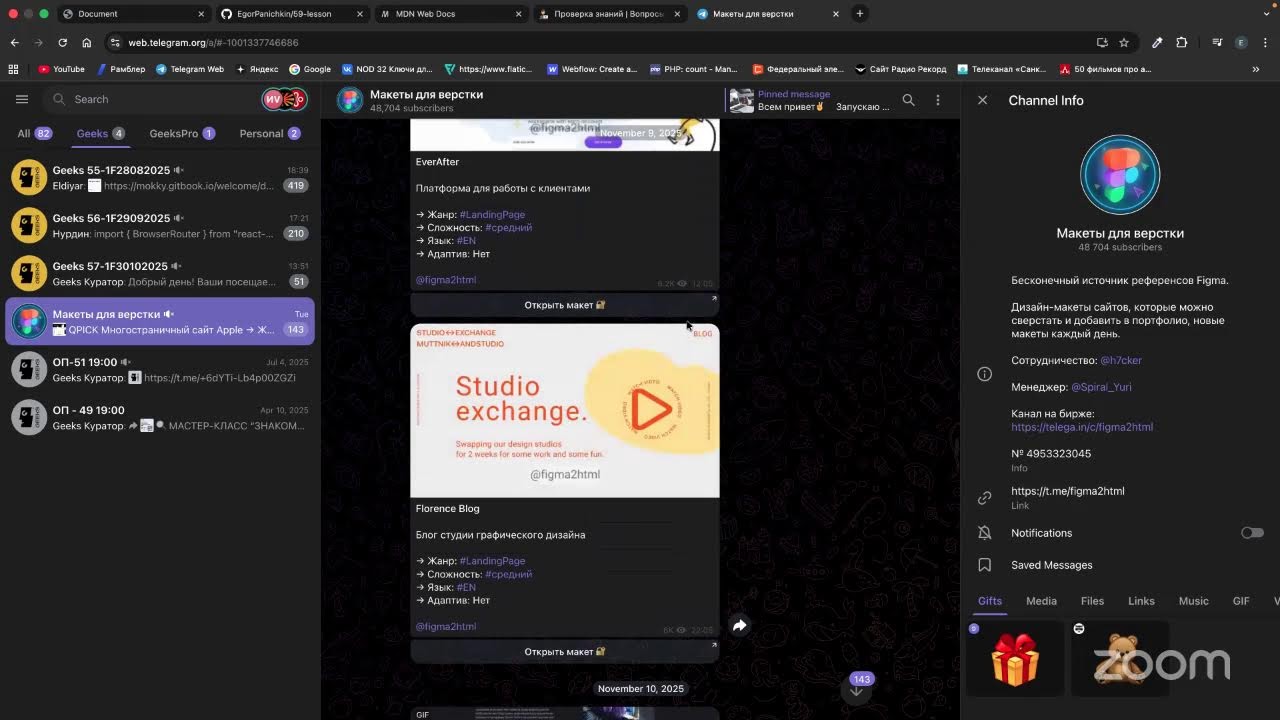Open the Studio exchange preview image

point(565,410)
